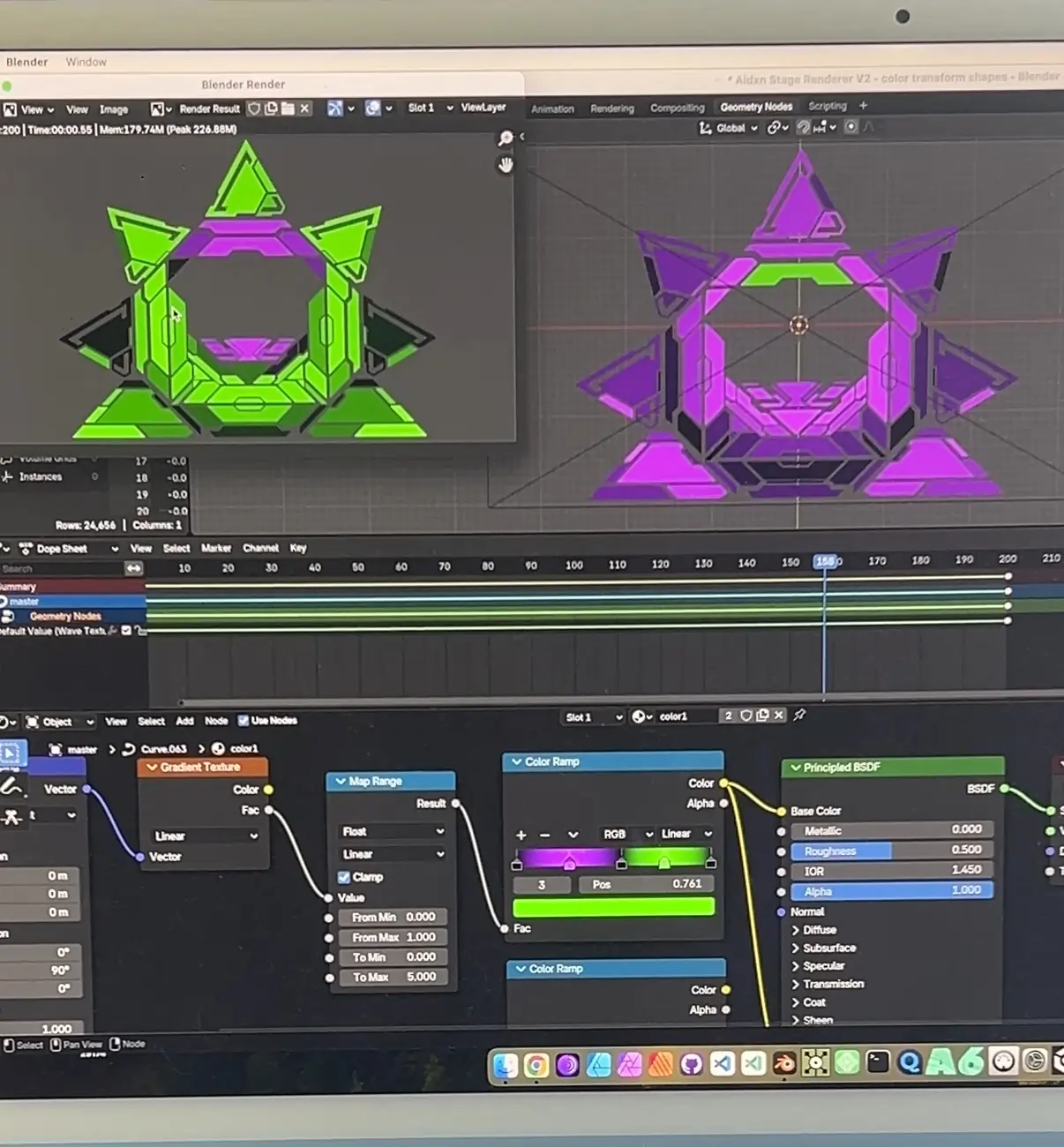Click the To Max 5.000 value field
1064x1147 pixels.
[x=393, y=977]
